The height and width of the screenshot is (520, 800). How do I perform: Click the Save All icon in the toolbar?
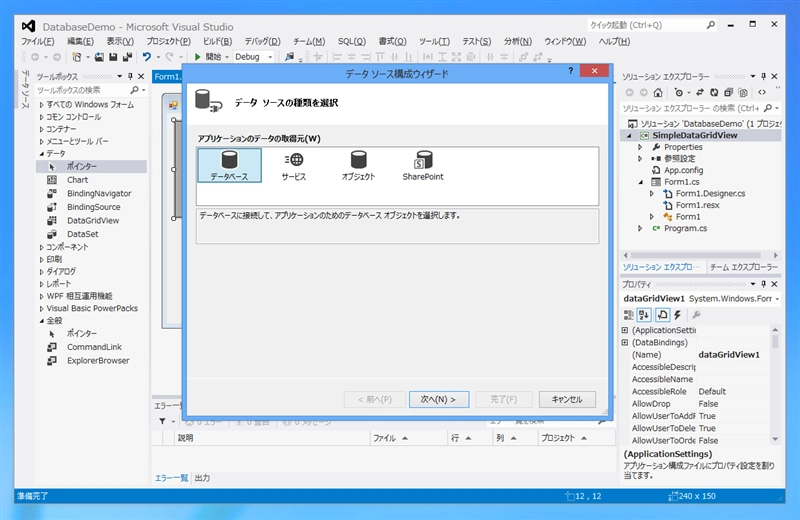coord(127,57)
